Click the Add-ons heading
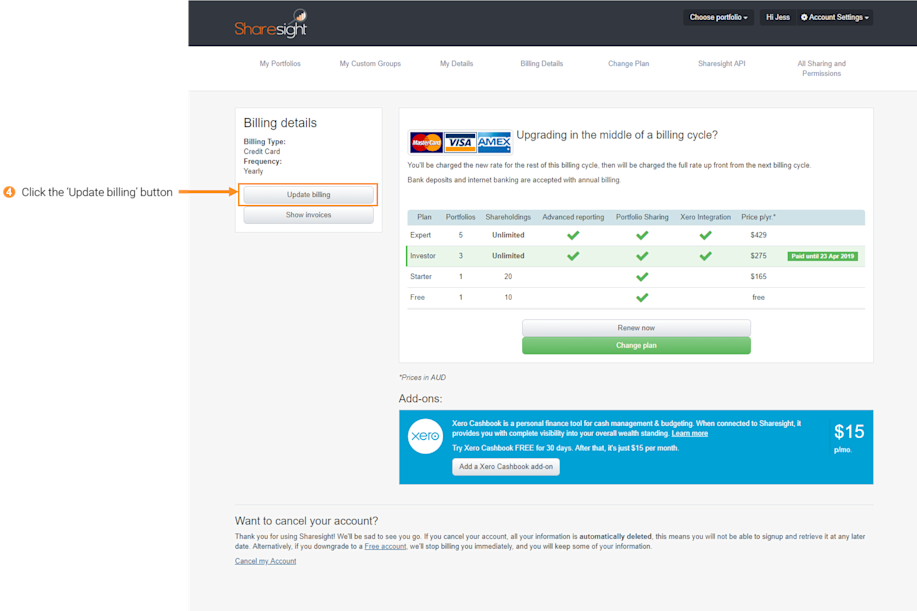Viewport: 917px width, 611px height. tap(420, 399)
